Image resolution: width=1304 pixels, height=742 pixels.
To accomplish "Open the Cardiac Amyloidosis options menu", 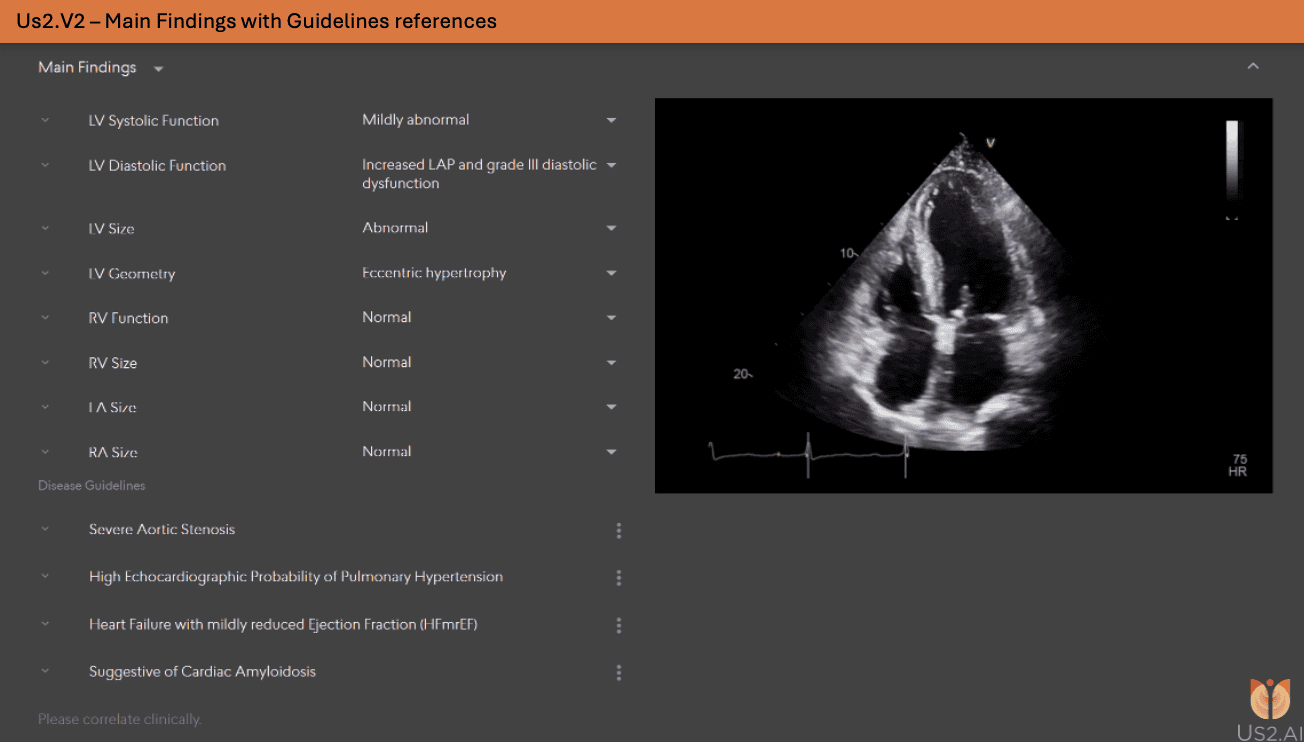I will click(x=618, y=672).
